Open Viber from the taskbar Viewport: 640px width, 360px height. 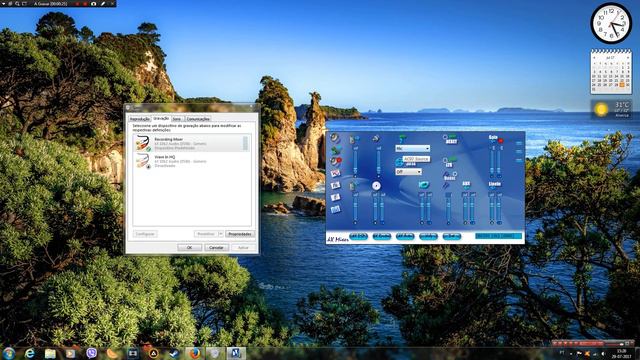[x=91, y=353]
